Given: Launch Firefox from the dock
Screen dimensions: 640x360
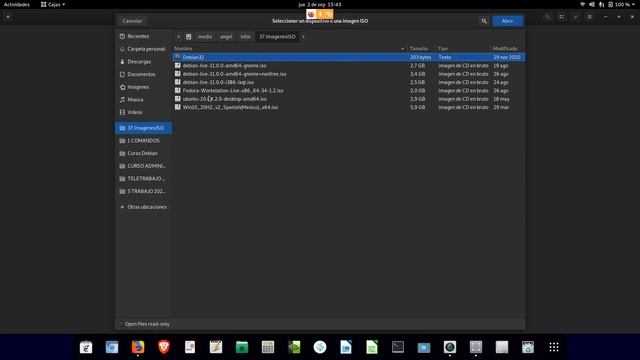Looking at the screenshot, I should click(x=138, y=347).
